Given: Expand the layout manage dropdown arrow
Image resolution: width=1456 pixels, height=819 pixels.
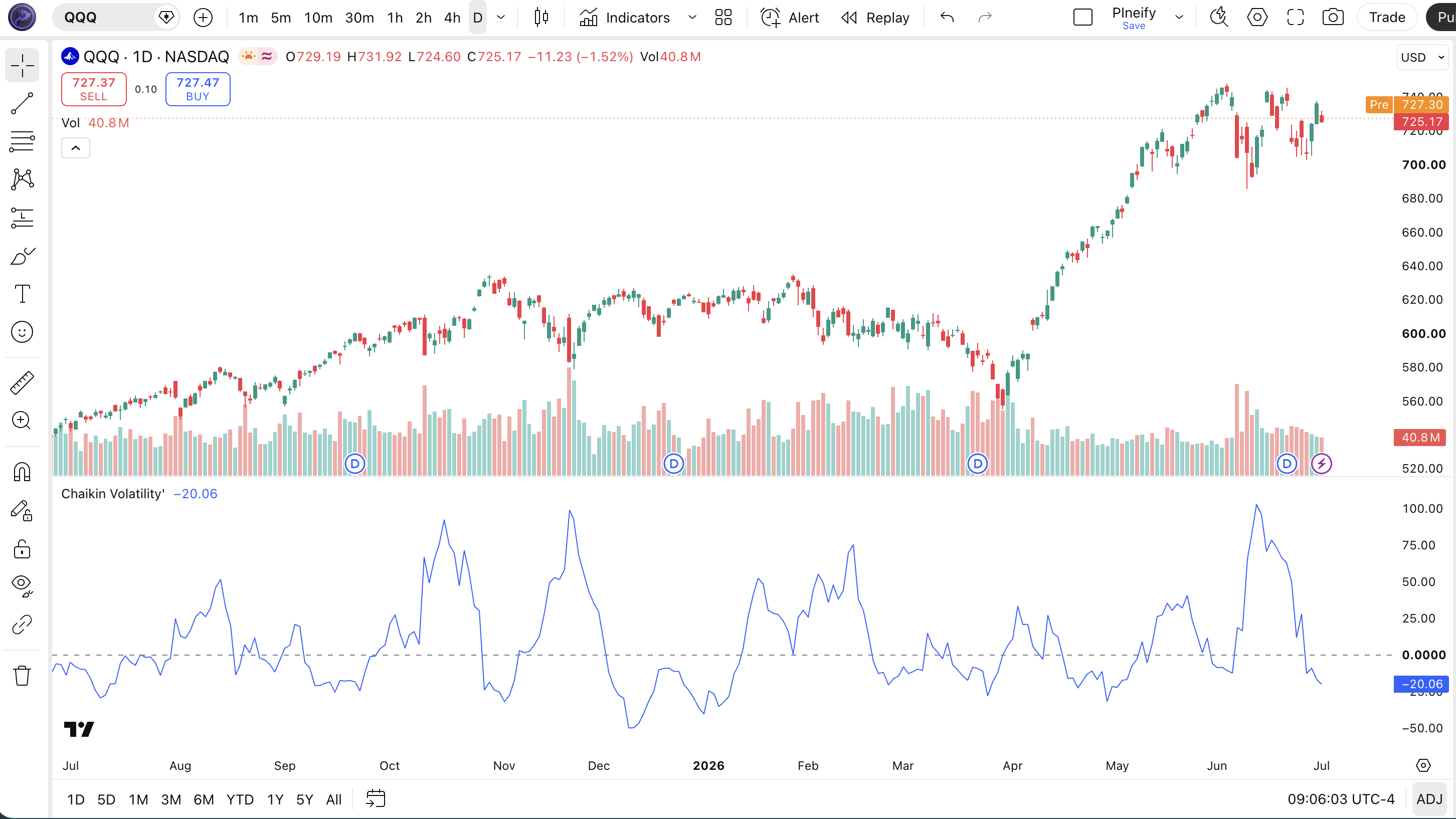Looking at the screenshot, I should (x=1179, y=18).
